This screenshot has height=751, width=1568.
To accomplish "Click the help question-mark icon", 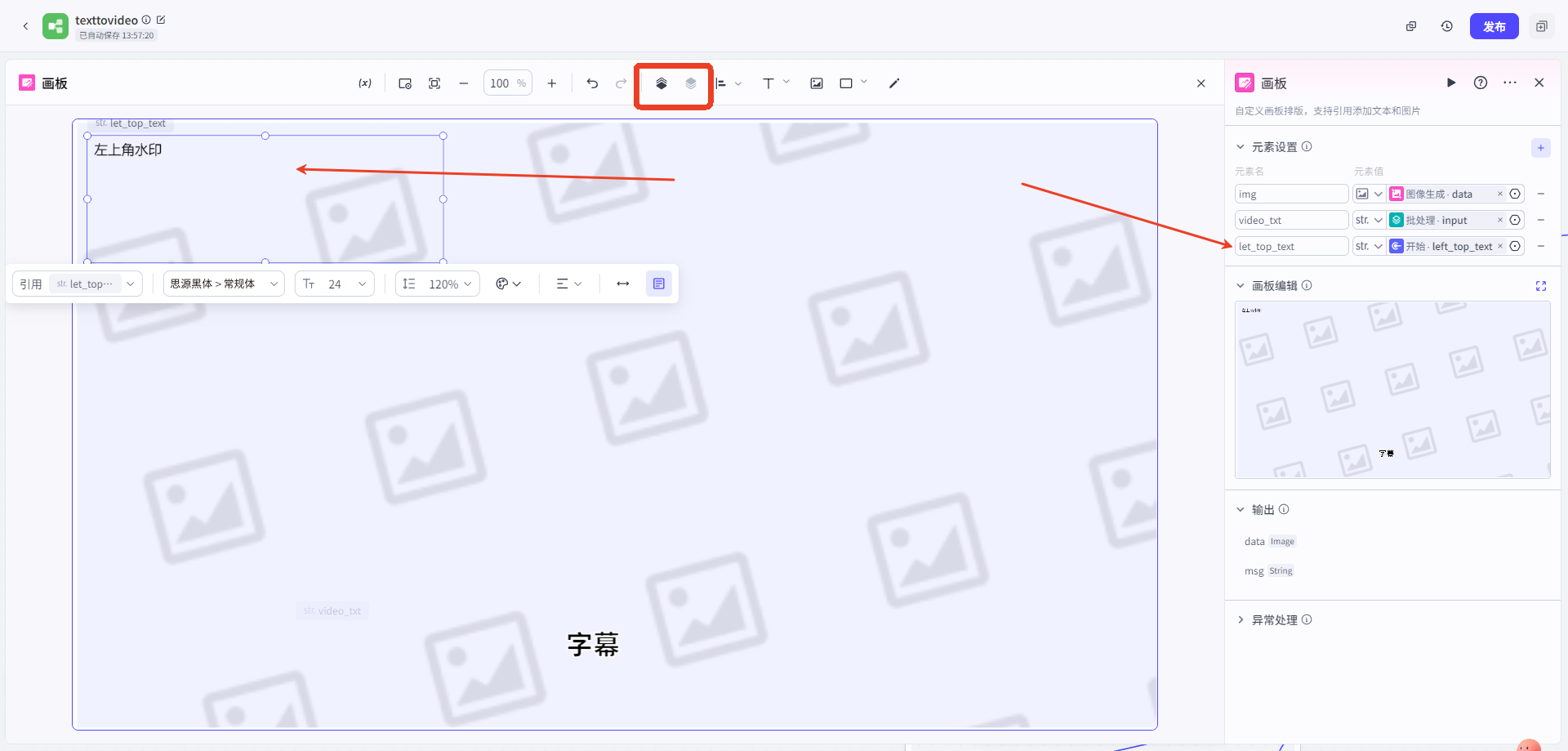I will (1481, 83).
